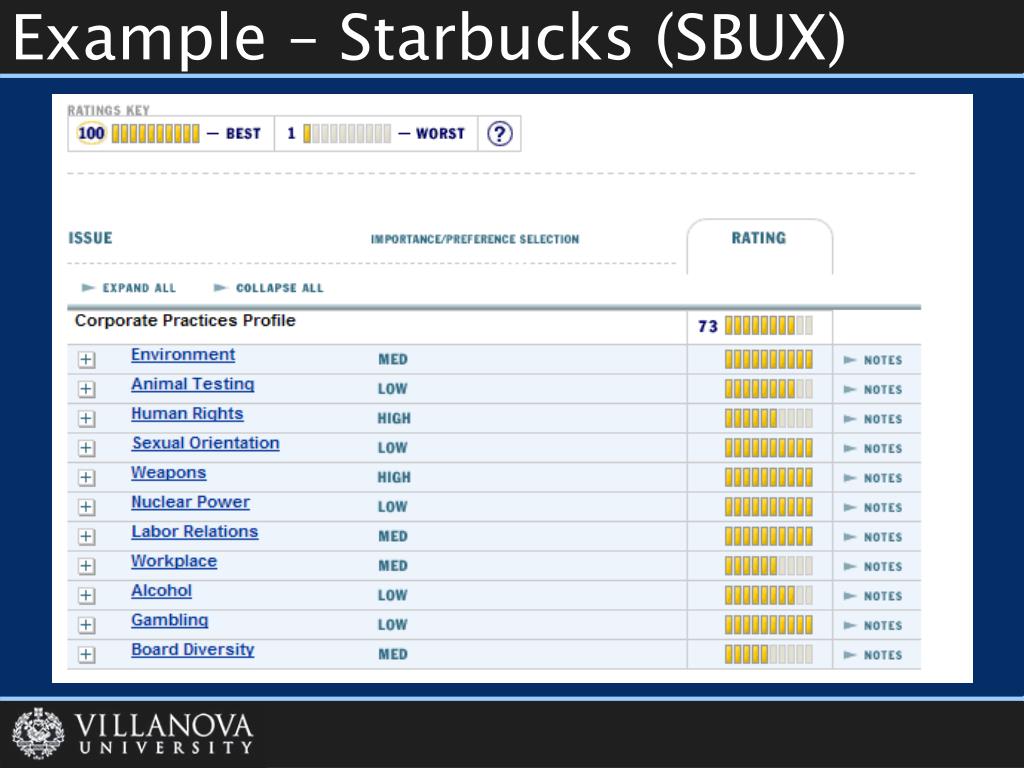The image size is (1024, 768).
Task: Click the 100 Best ratings key
Action: 169,134
